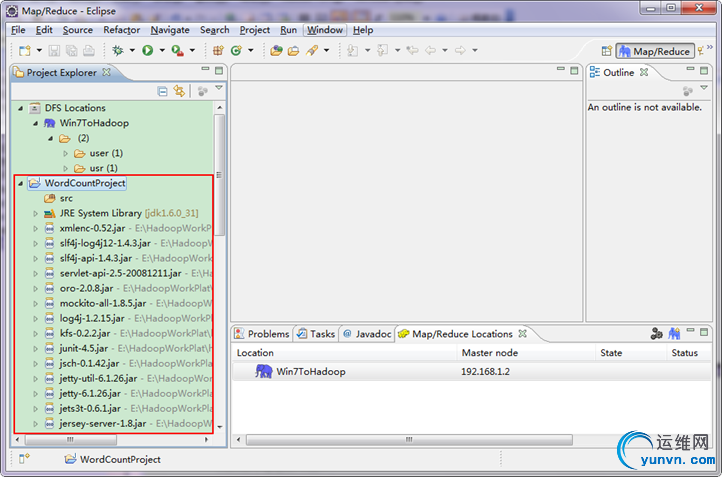Expand the user (1) DFS folder
This screenshot has height=477, width=722.
point(65,153)
